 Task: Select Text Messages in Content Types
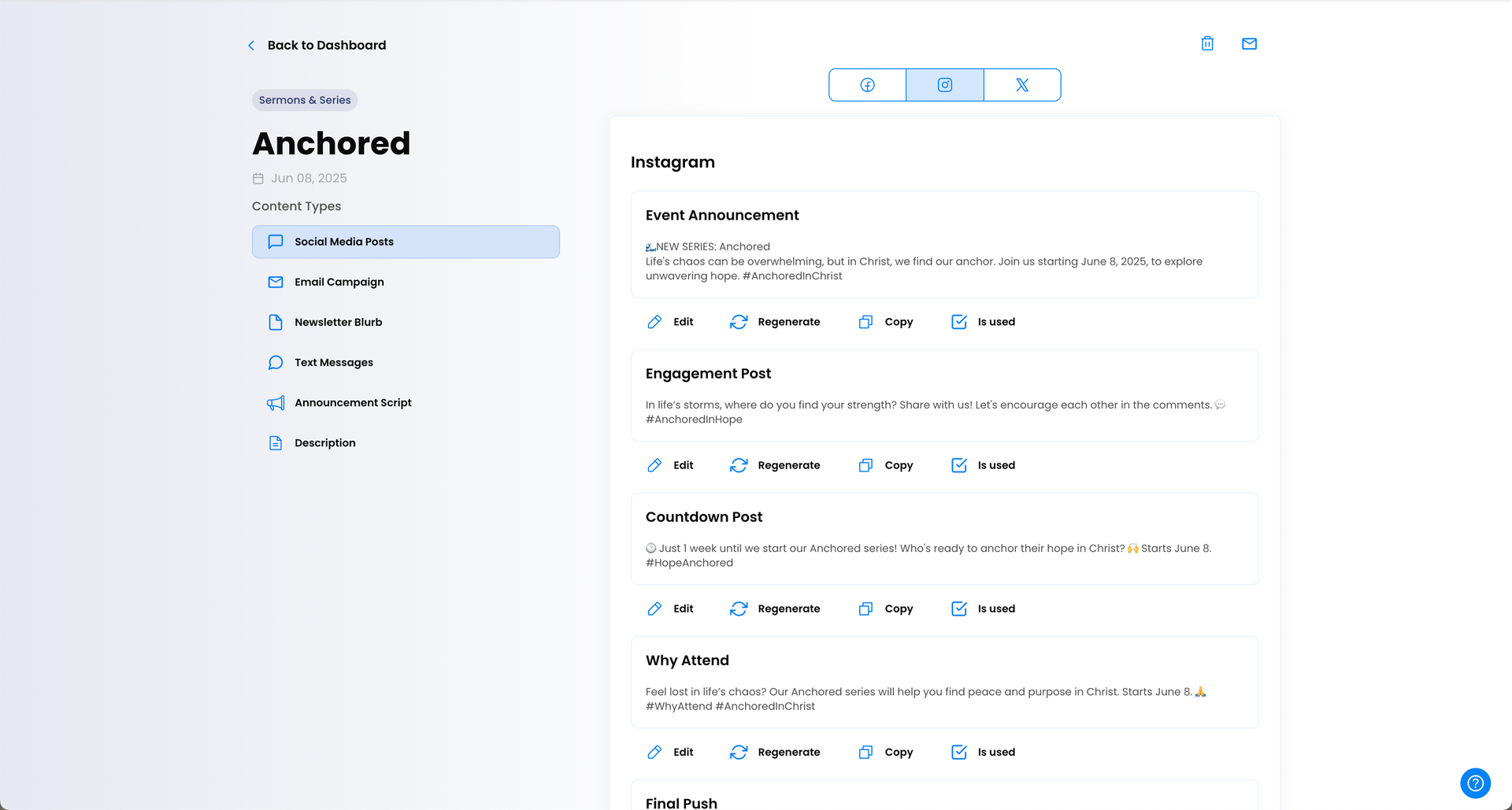point(406,362)
